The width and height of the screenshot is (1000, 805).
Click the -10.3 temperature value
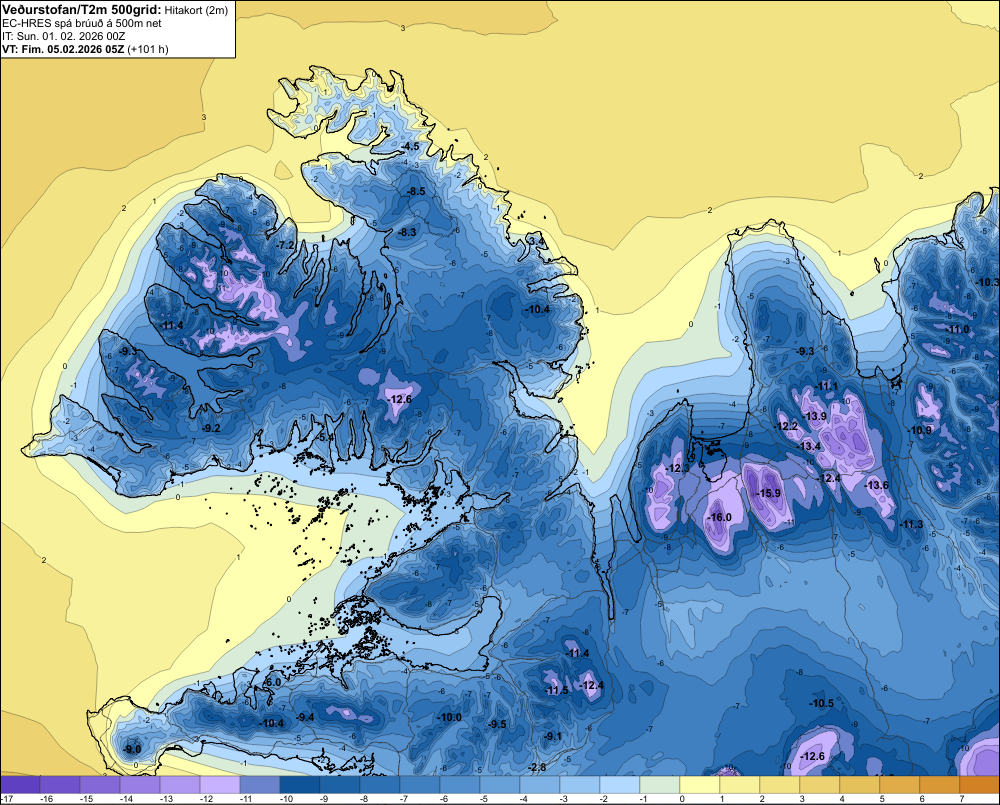989,283
